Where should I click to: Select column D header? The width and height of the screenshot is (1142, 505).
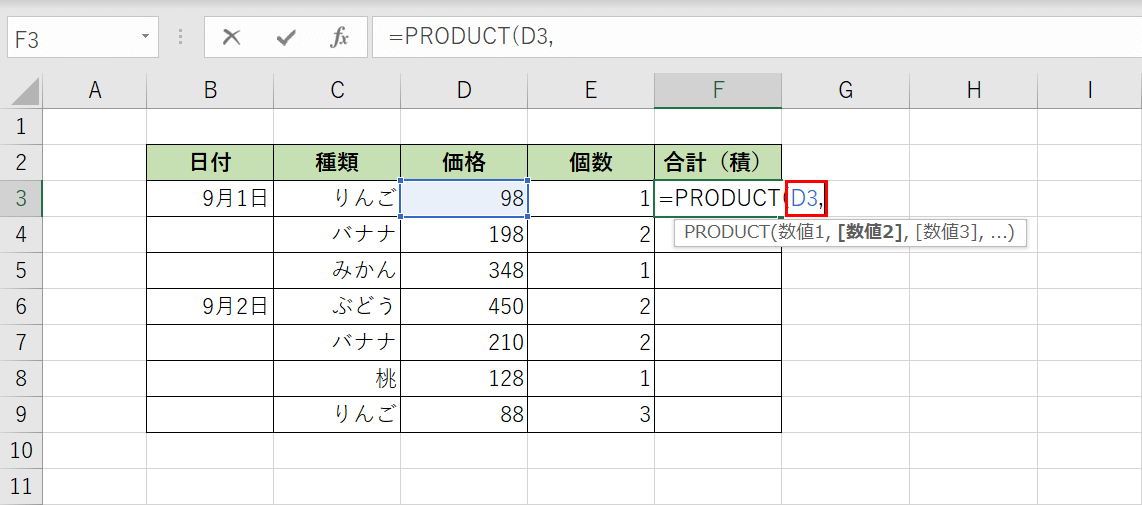coord(464,90)
